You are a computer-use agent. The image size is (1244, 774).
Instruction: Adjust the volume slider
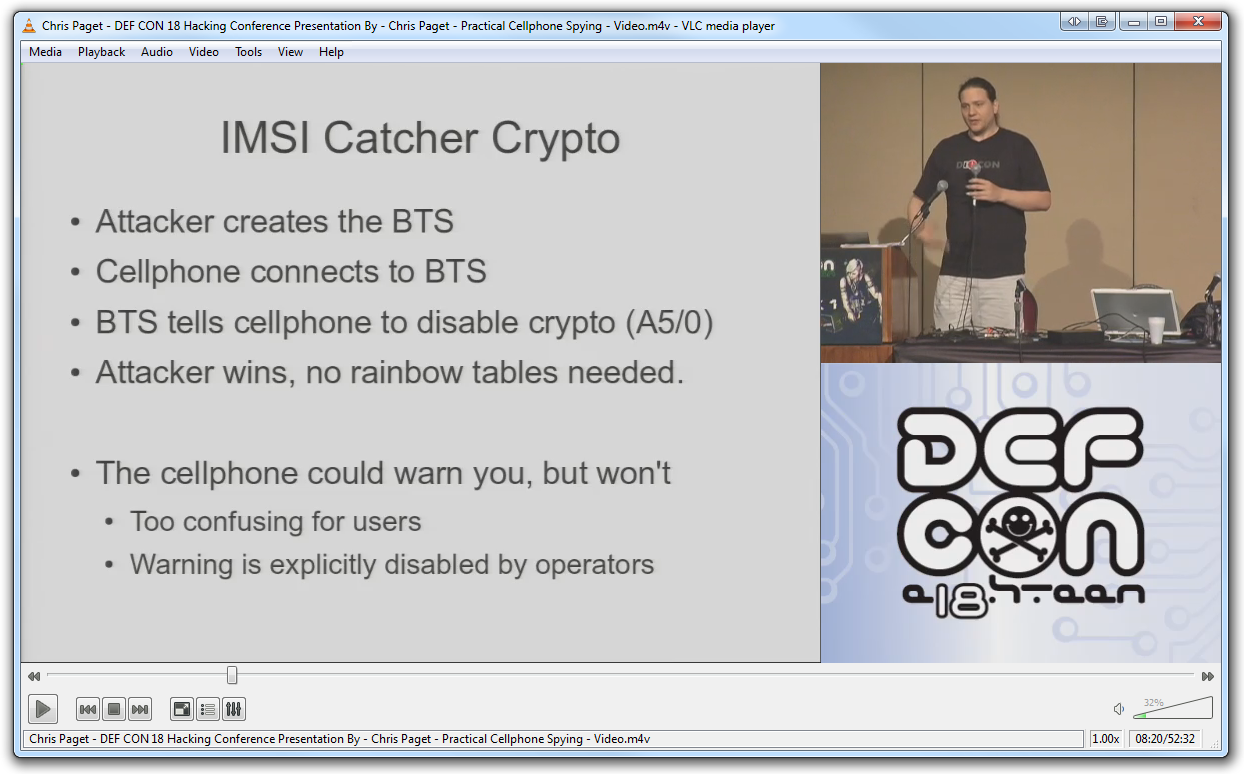point(1172,709)
